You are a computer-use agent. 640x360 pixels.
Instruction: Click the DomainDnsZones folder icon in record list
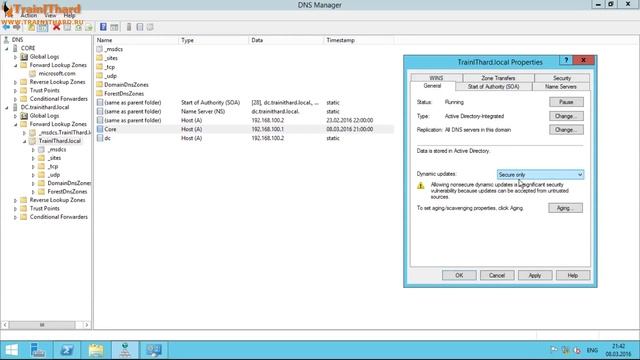(100, 84)
